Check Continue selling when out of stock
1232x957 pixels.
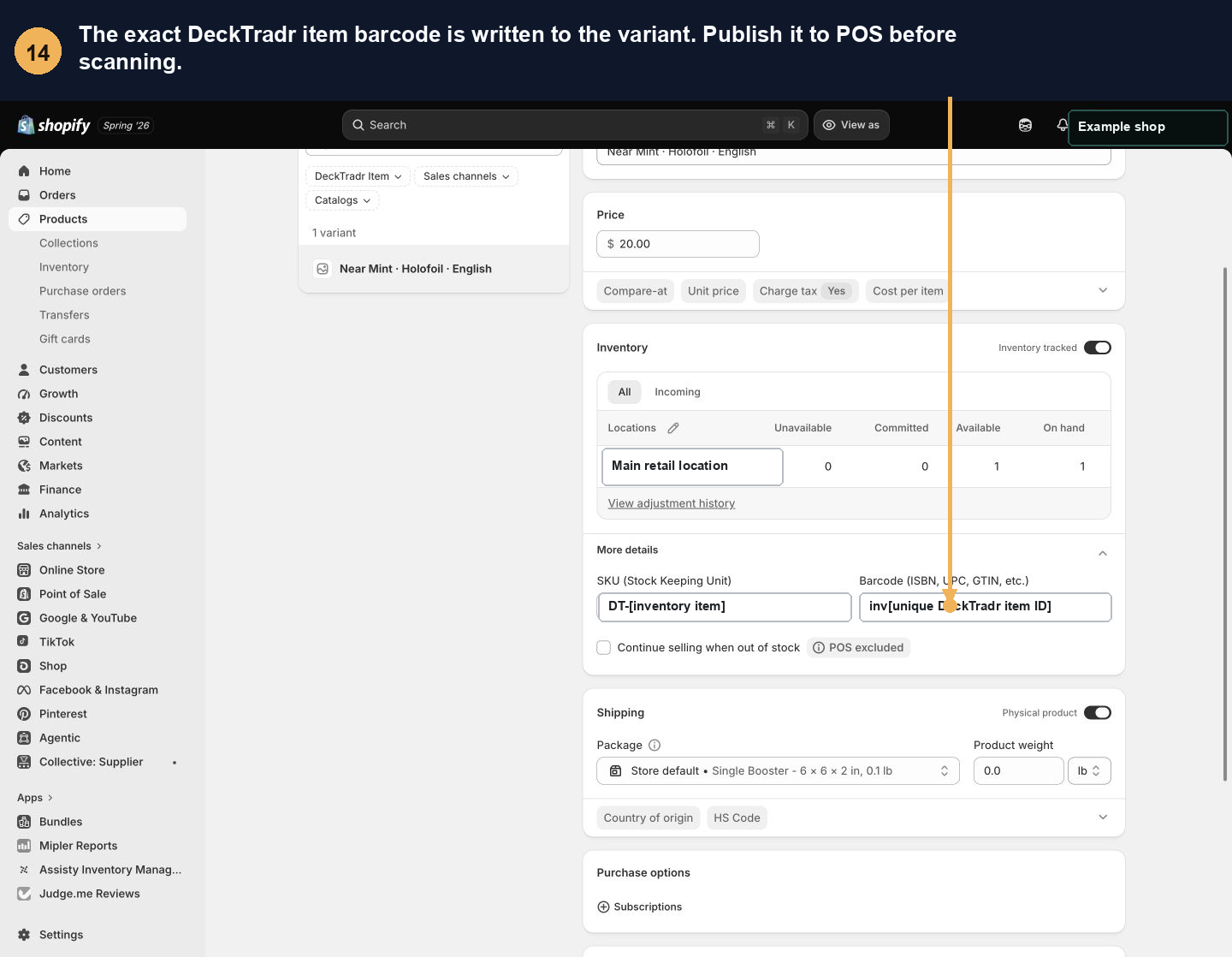(x=604, y=648)
